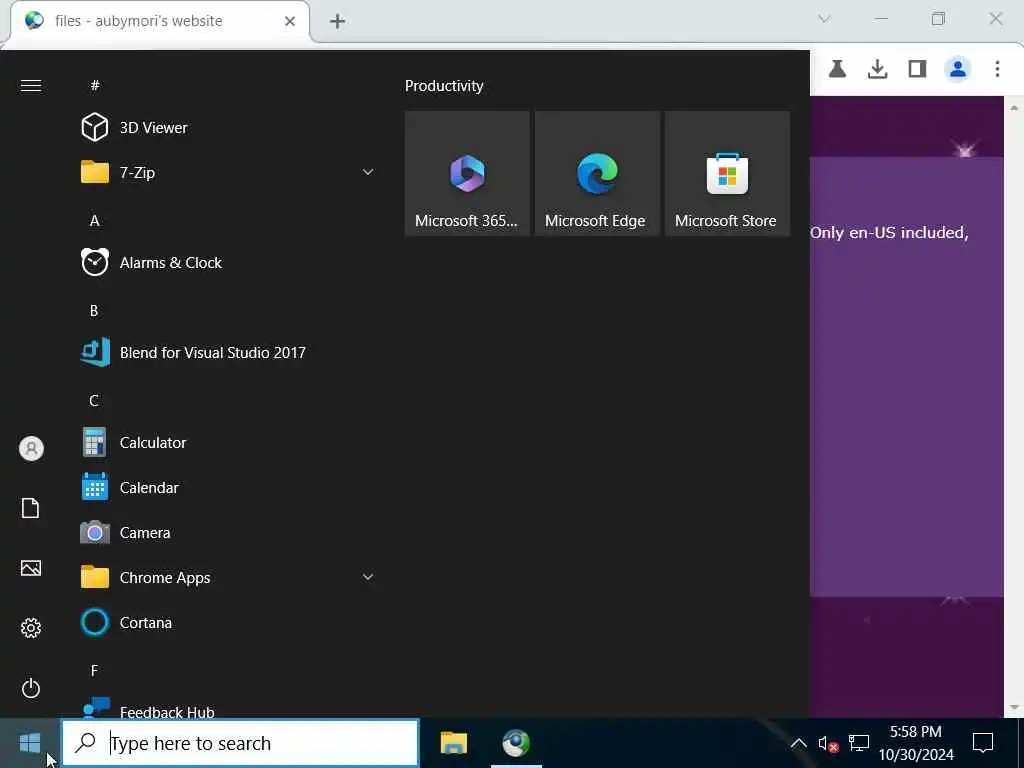The width and height of the screenshot is (1024, 768).
Task: Open the 7-Zip folder entry
Action: (x=229, y=172)
